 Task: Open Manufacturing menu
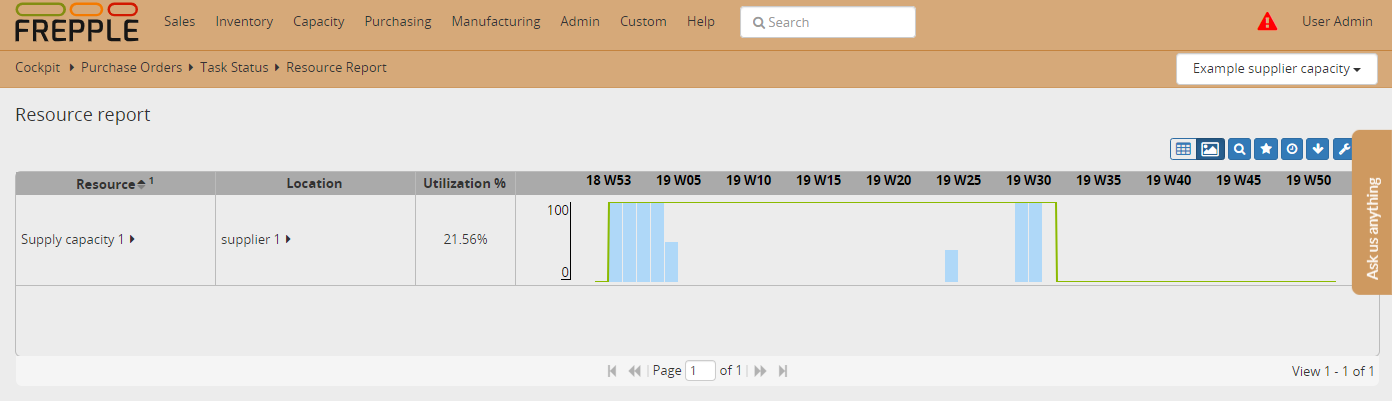click(x=496, y=21)
